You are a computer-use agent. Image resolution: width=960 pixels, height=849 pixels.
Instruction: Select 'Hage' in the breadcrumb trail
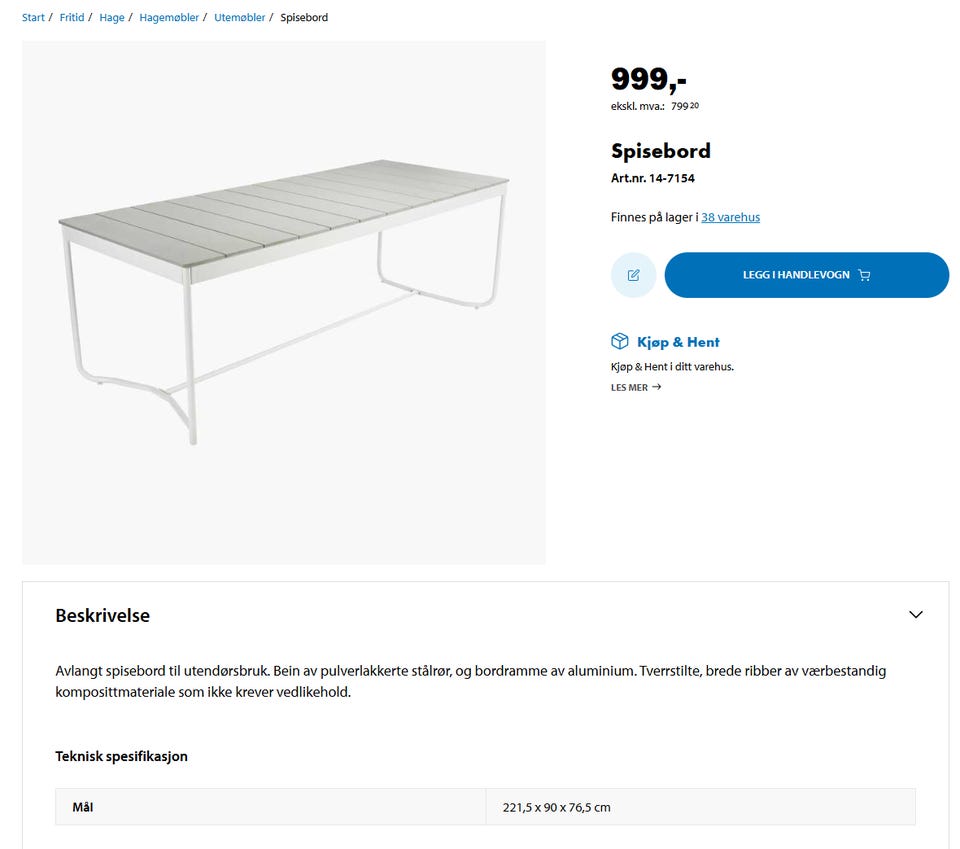[111, 17]
